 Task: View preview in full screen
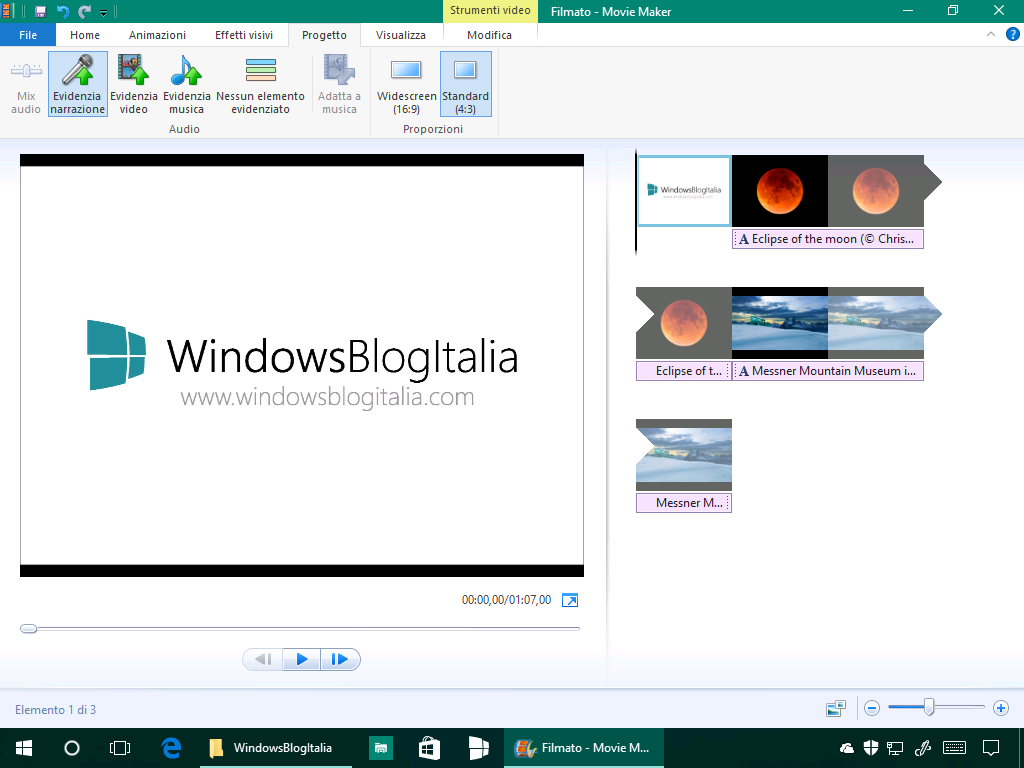569,600
